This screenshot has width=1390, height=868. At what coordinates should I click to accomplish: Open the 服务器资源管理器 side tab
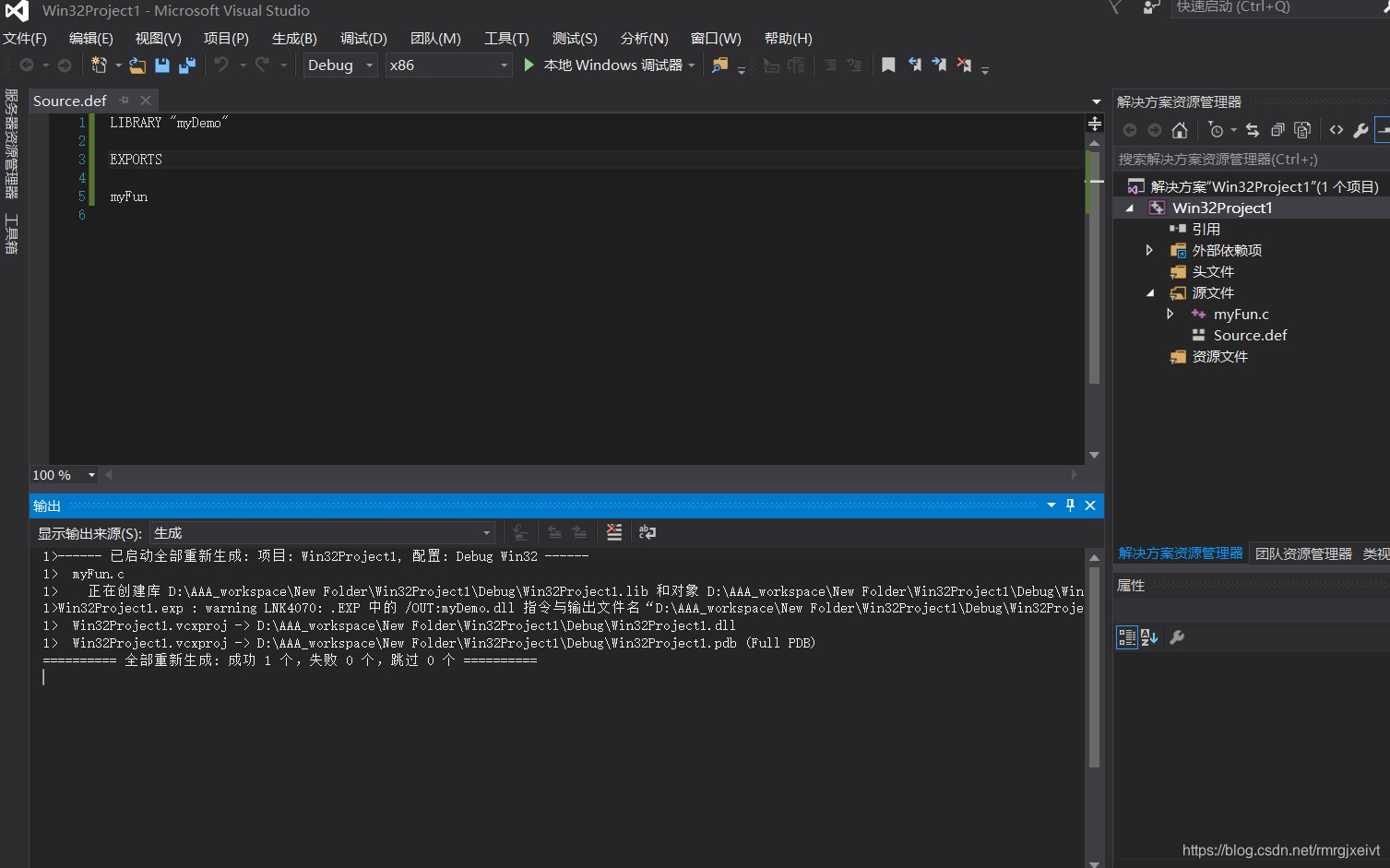[x=11, y=144]
